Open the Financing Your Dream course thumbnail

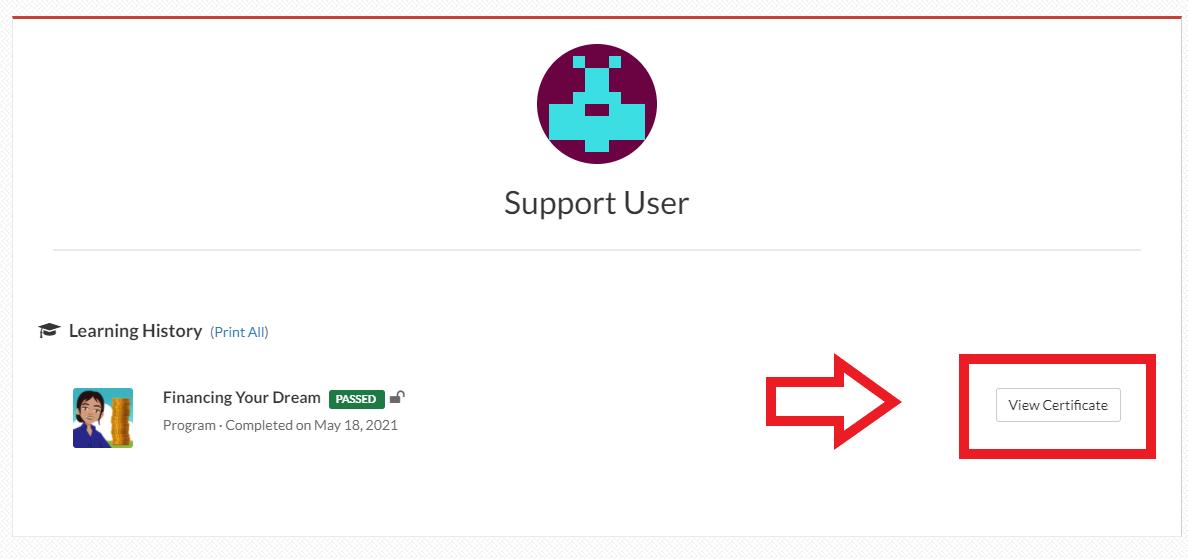click(x=103, y=418)
